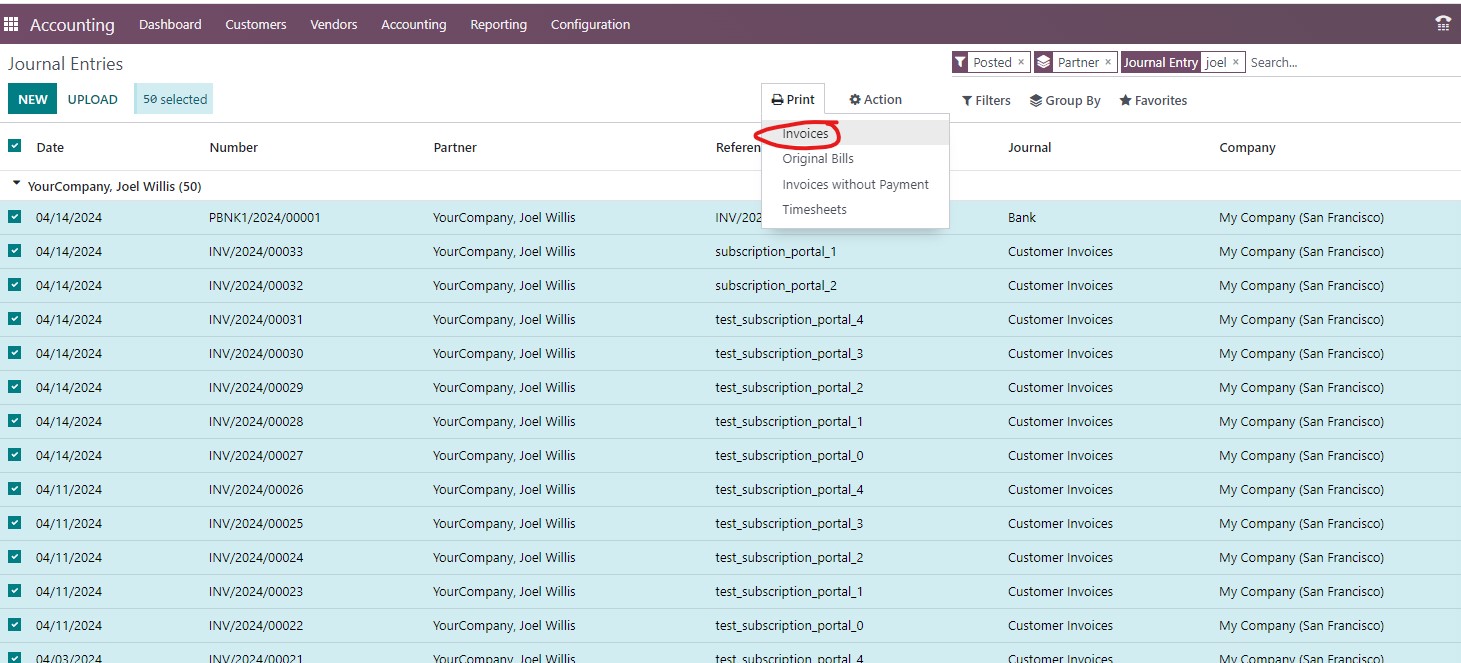
Task: Open the apps grid menu icon
Action: [x=11, y=24]
